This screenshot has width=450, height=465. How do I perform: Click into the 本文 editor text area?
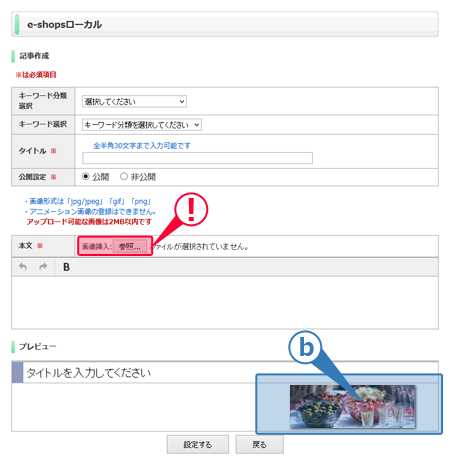[225, 302]
